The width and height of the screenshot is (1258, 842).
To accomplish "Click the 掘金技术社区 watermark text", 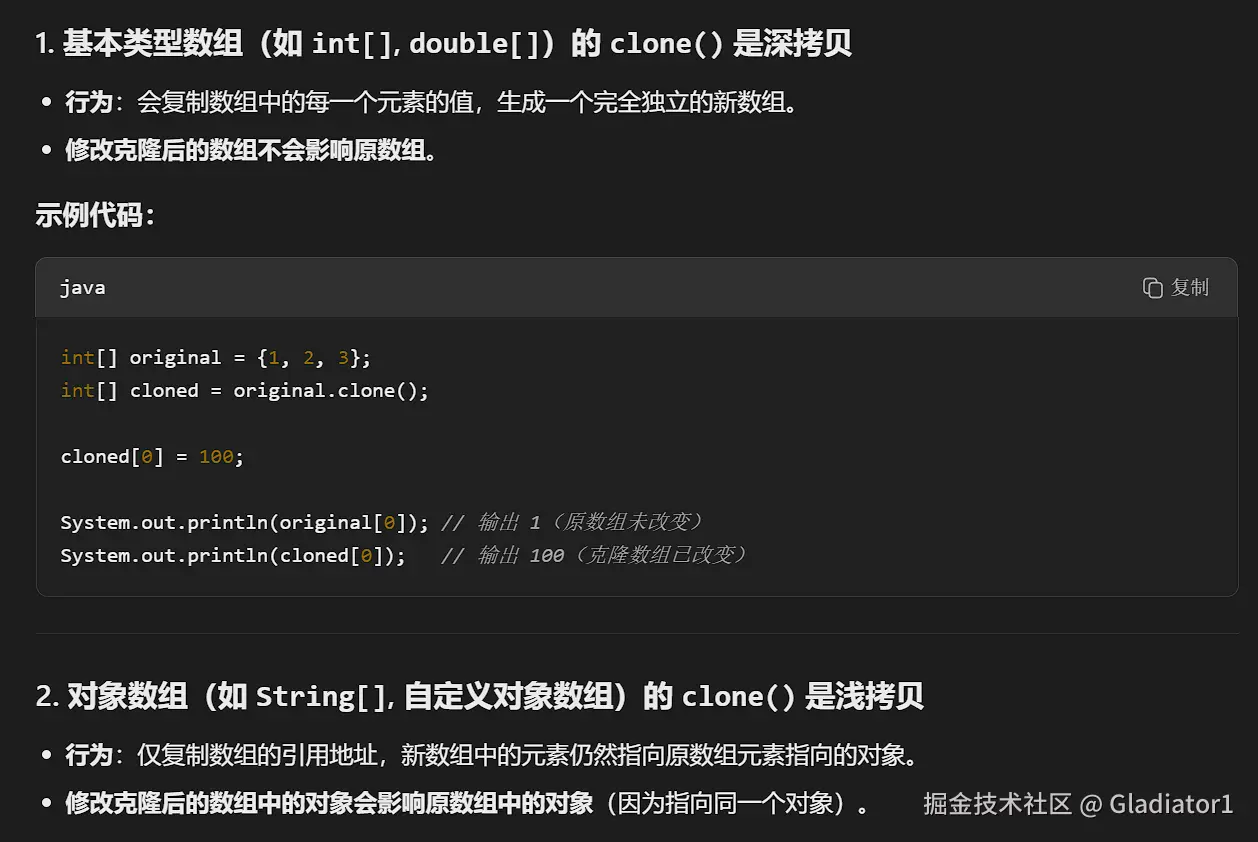I will click(x=997, y=804).
